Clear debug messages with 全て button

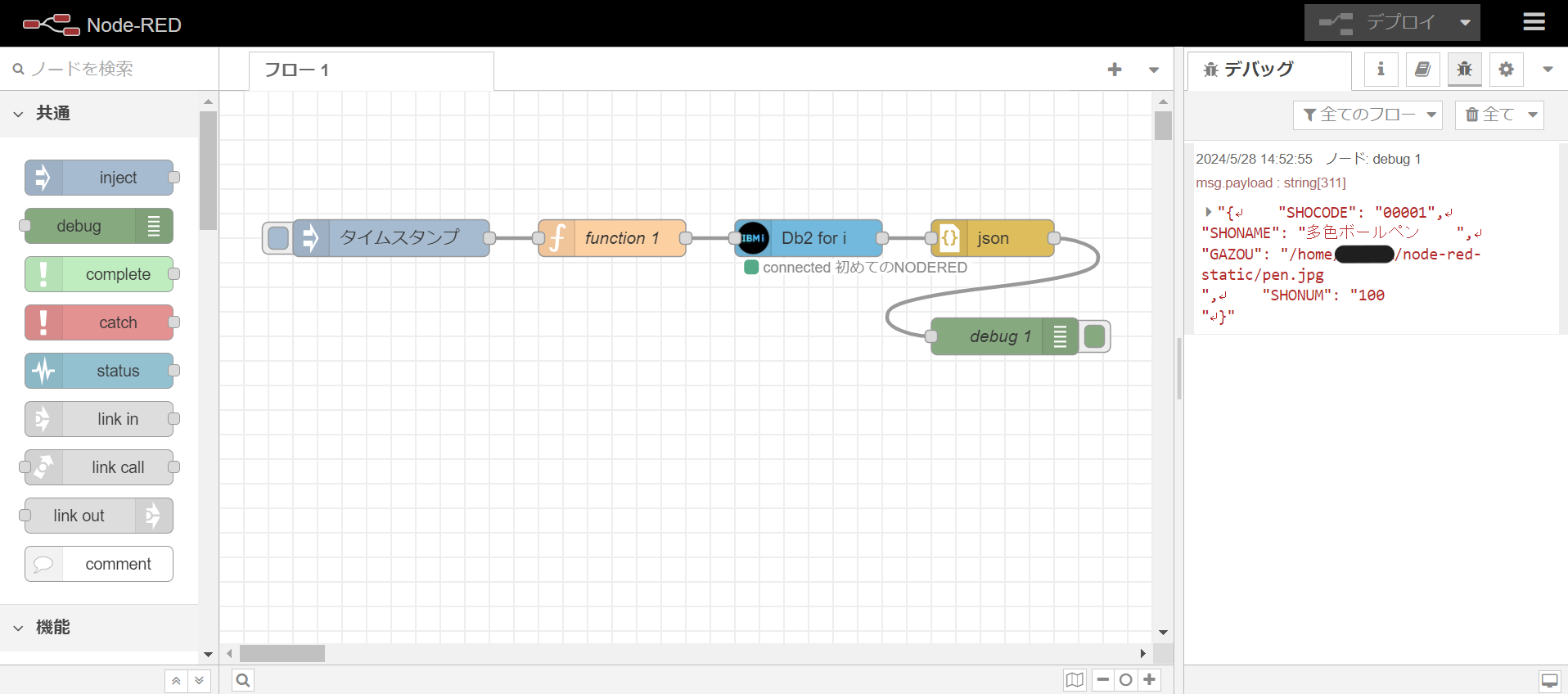coord(1489,115)
